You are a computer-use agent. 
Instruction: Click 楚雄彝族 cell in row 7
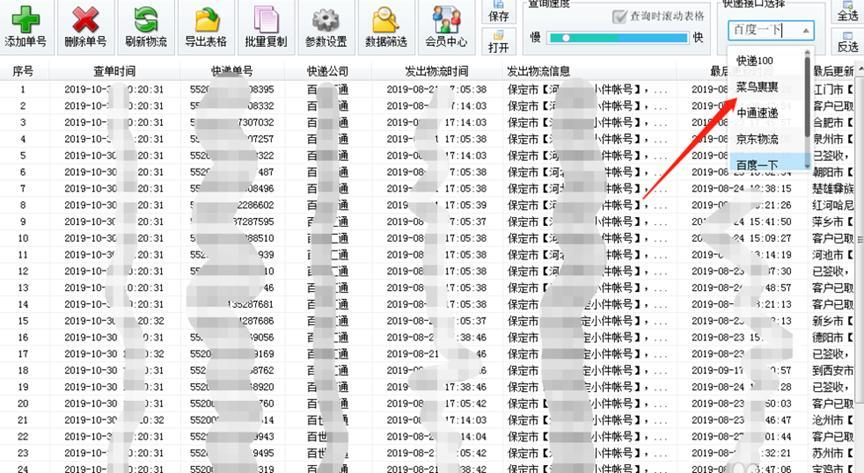click(833, 189)
